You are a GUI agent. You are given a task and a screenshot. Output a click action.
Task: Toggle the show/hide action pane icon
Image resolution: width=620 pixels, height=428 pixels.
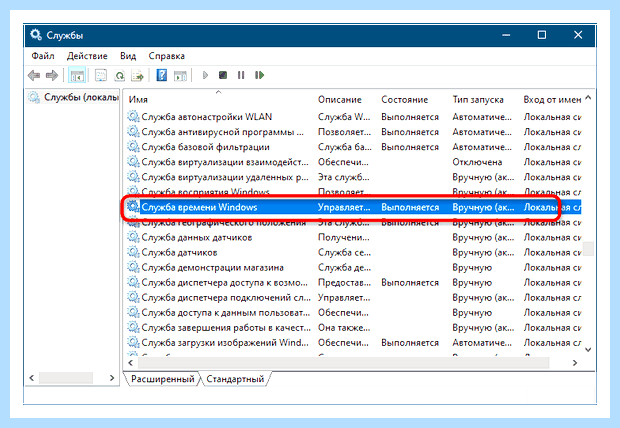tap(180, 75)
